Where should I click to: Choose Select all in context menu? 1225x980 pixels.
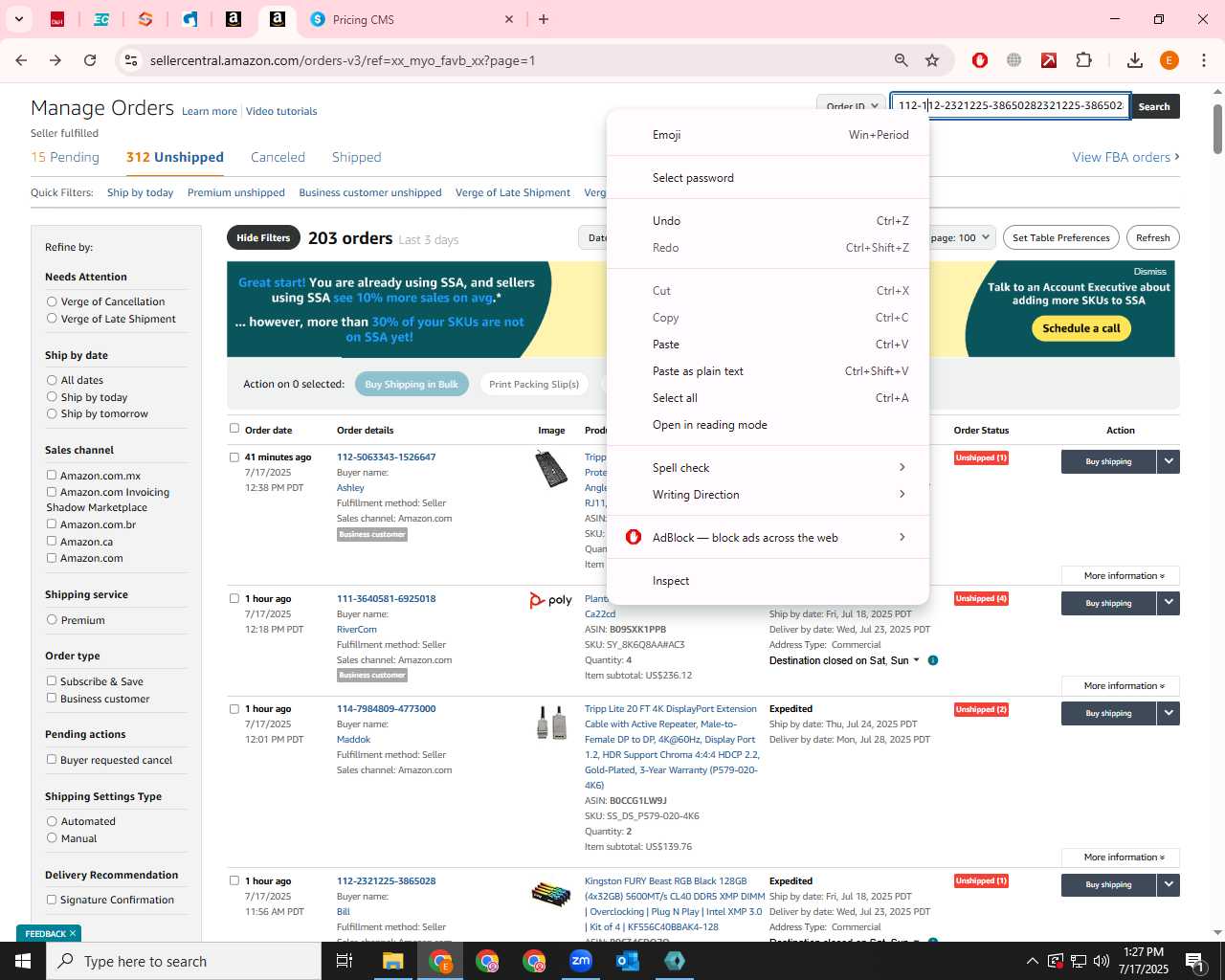coord(768,397)
